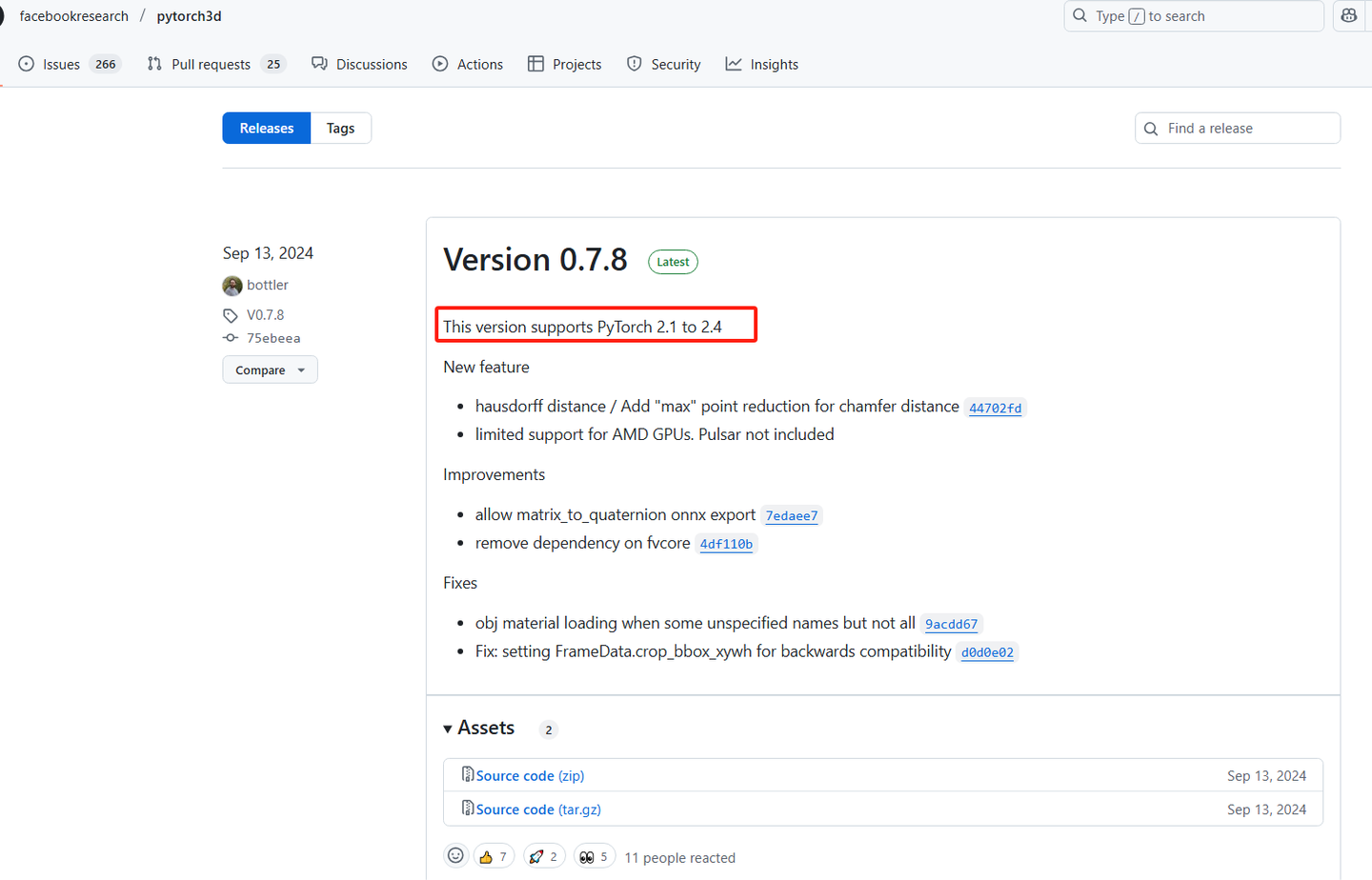Open Insights via its graph icon

(x=733, y=64)
